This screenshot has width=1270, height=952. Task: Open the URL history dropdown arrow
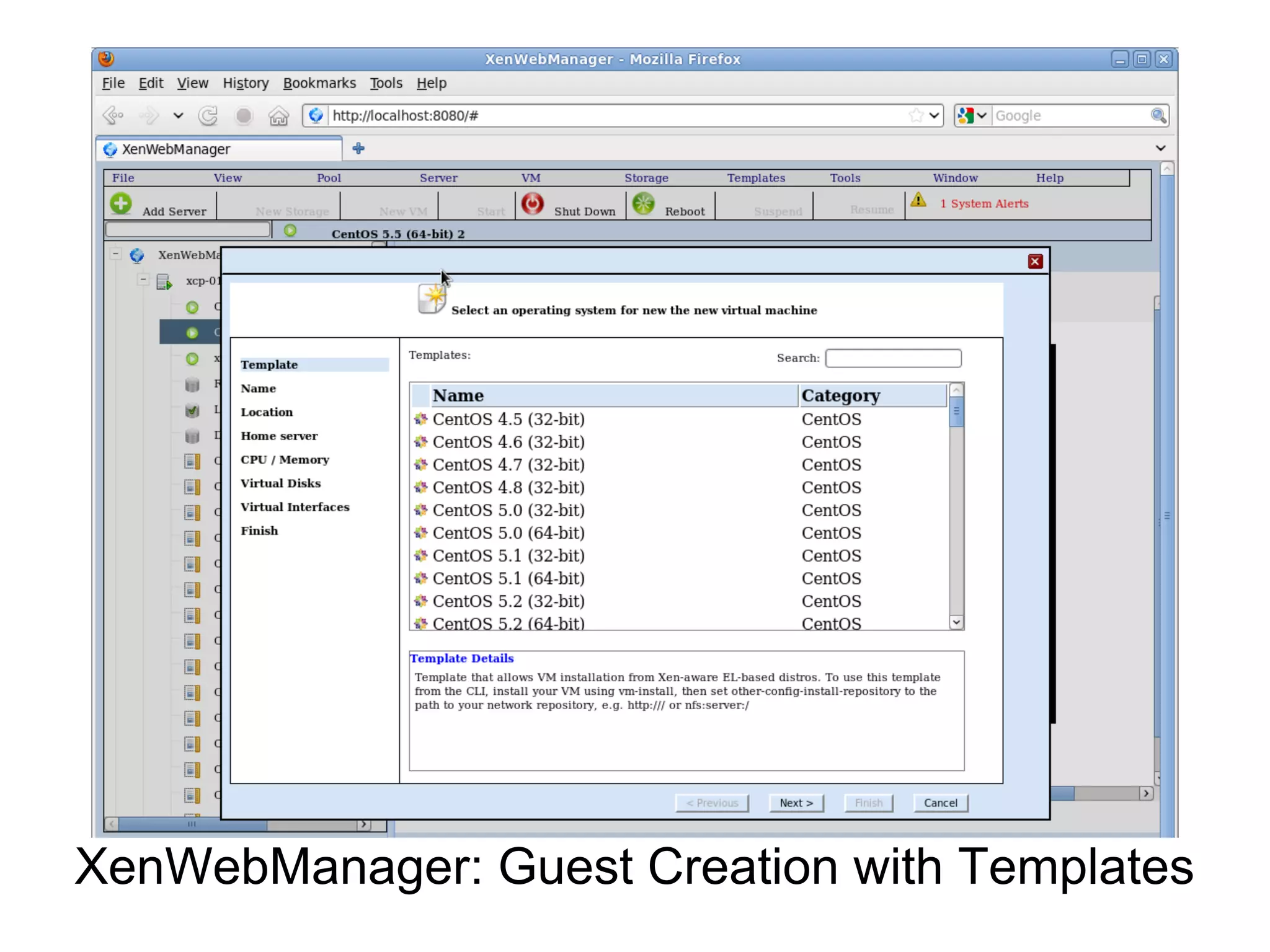coord(934,115)
